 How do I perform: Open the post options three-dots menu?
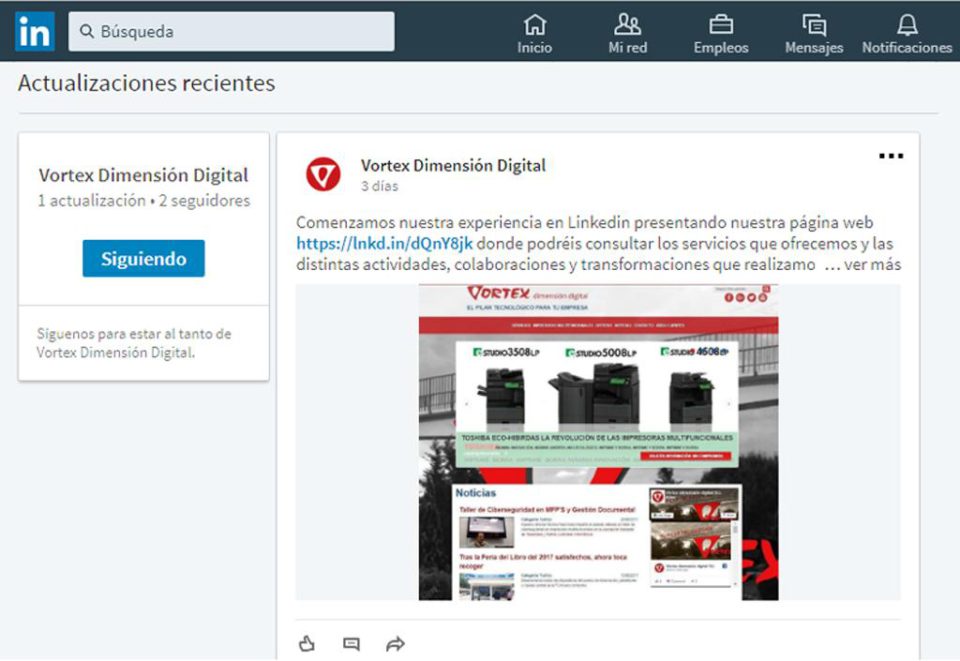[x=891, y=156]
